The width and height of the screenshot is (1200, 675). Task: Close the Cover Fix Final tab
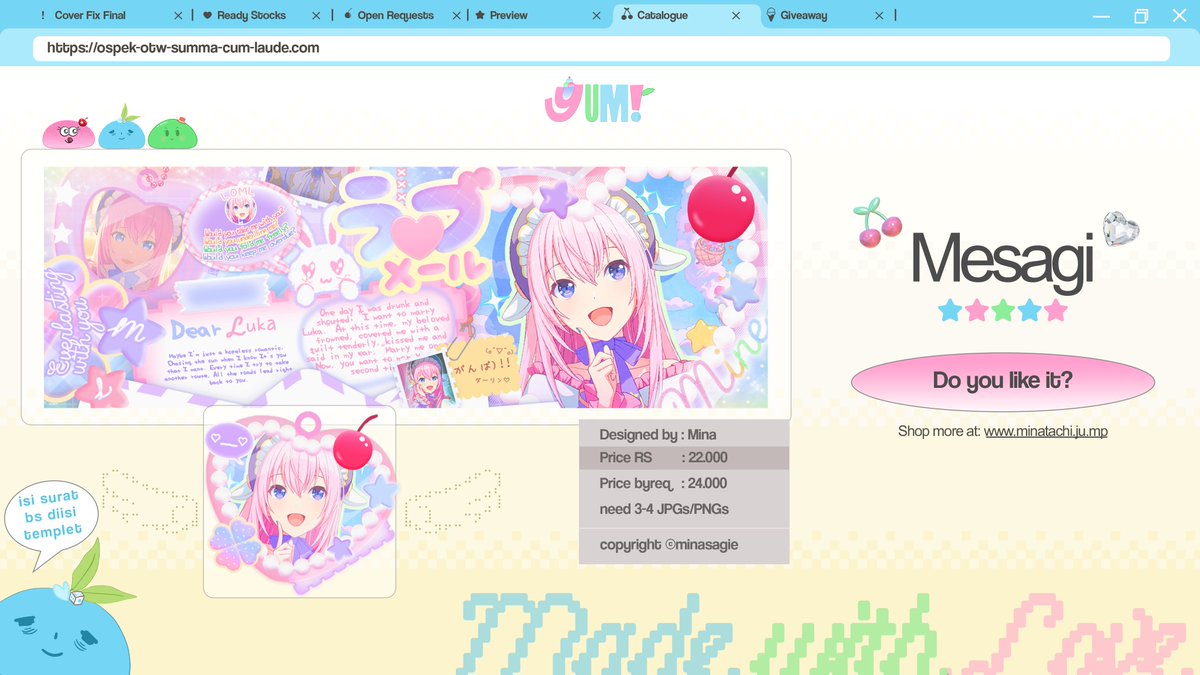pos(178,16)
